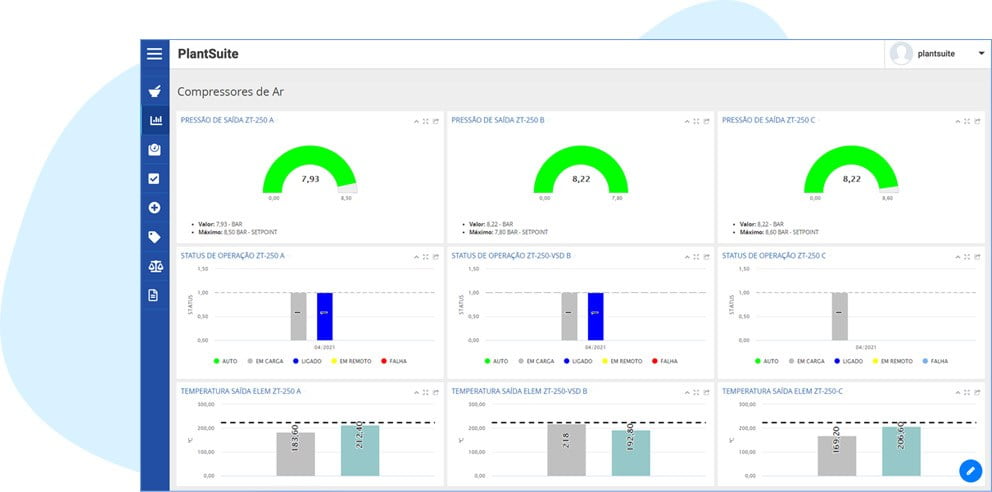The height and width of the screenshot is (492, 992).
Task: Export the Status de Operação ZT-250 C panel
Action: point(977,257)
